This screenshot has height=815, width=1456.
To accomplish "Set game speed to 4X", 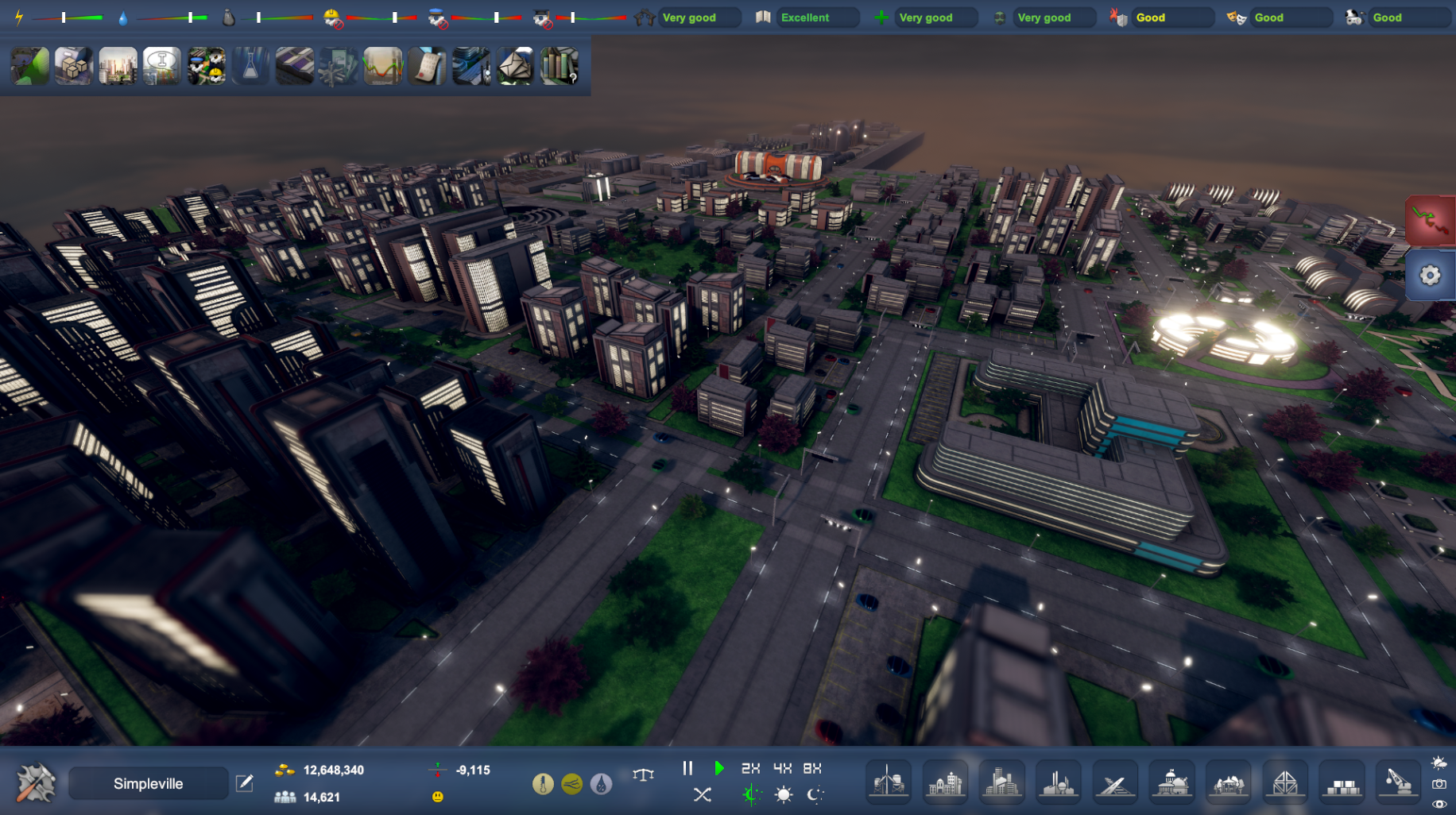I will 782,768.
